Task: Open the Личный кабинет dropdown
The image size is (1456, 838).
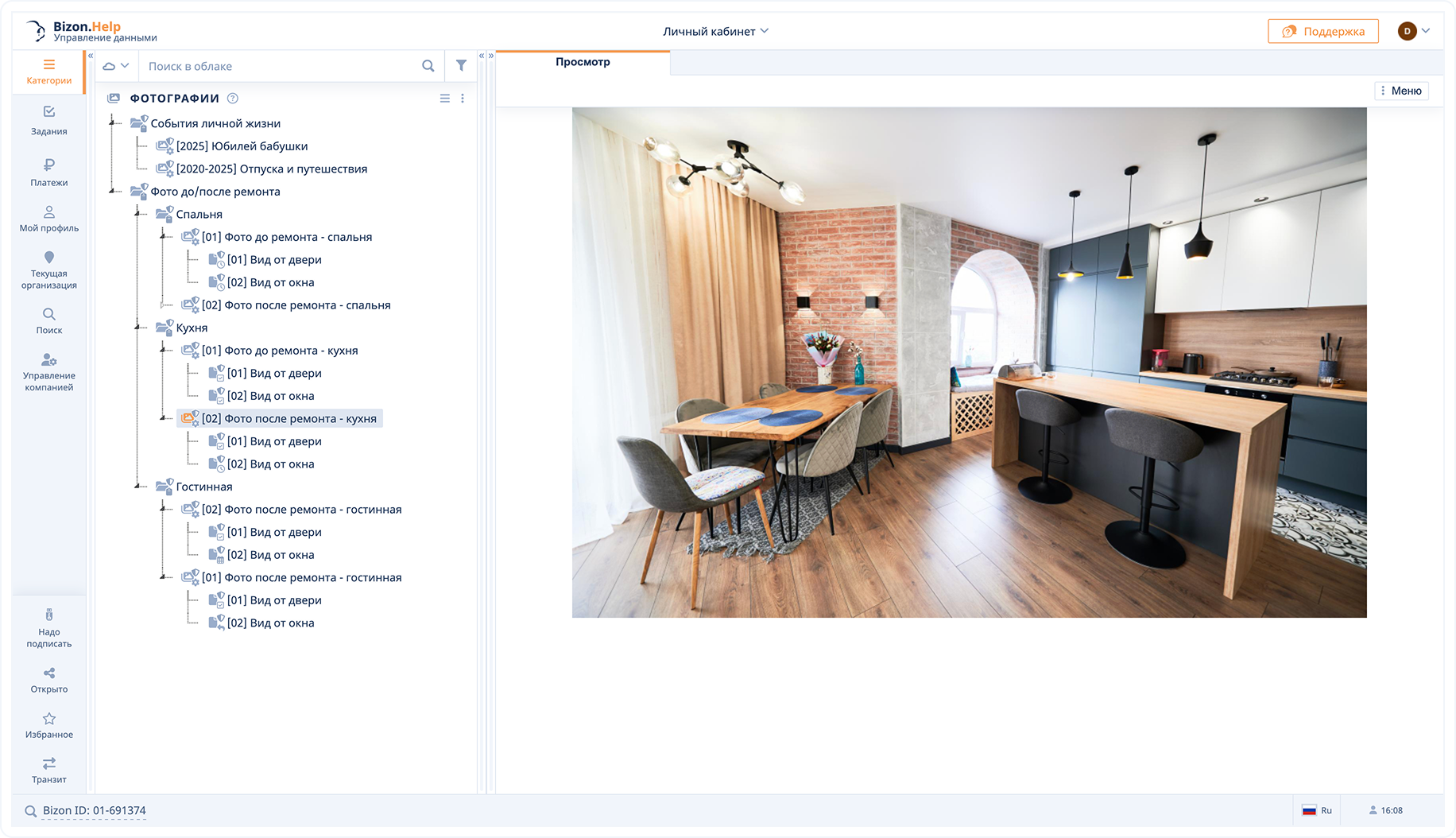Action: click(x=715, y=32)
